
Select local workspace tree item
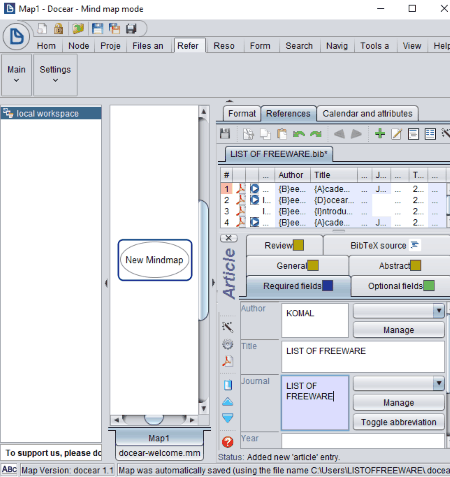pos(51,113)
